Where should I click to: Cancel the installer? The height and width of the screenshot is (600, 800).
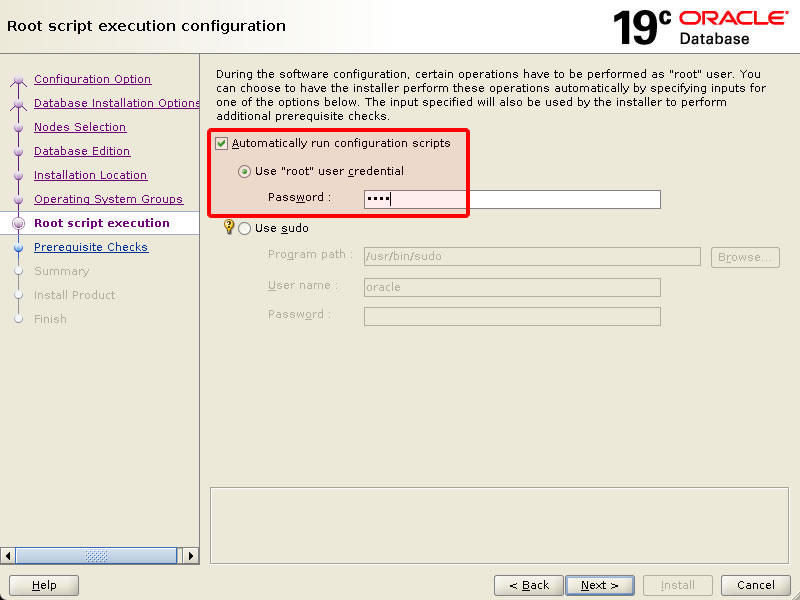[x=756, y=585]
